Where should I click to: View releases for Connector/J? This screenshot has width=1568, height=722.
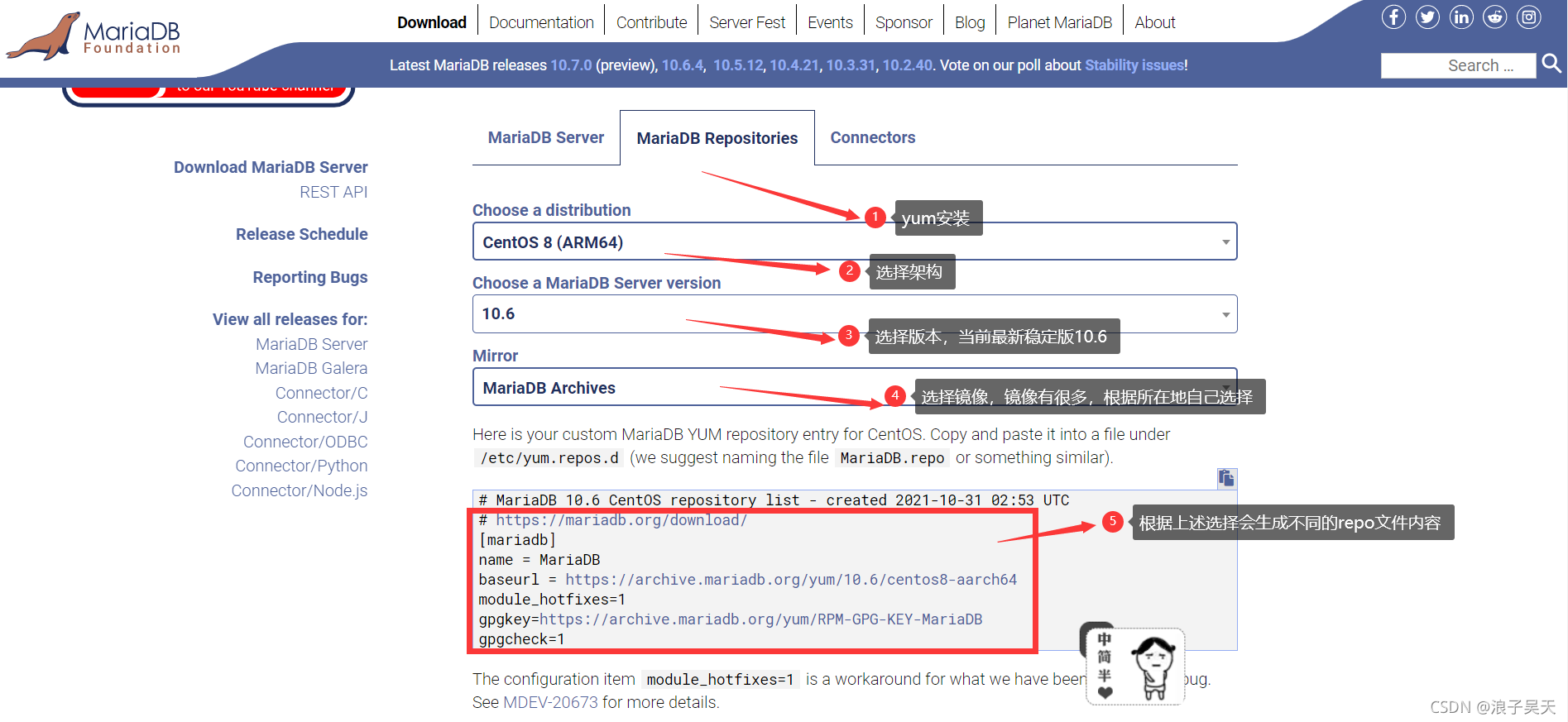pos(323,417)
